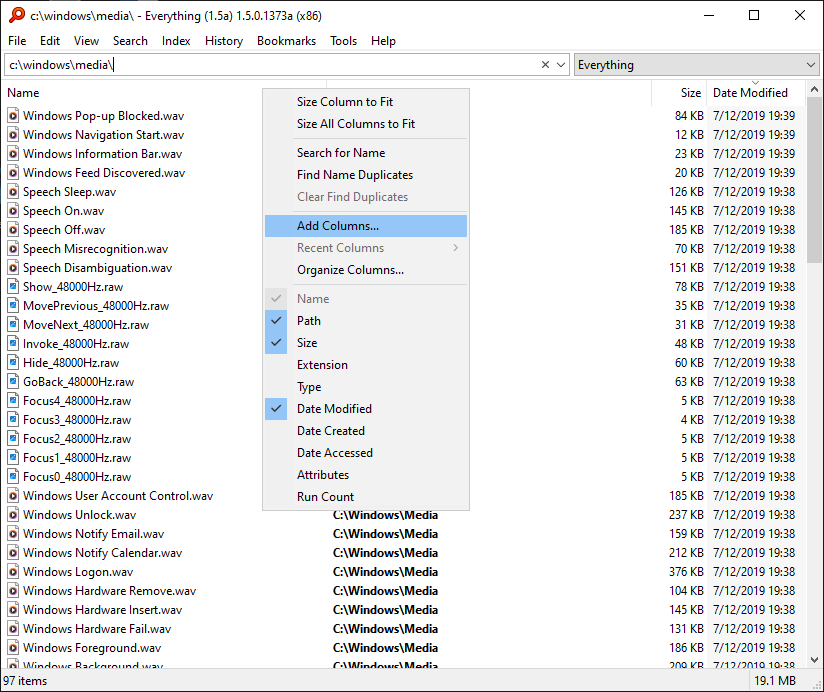
Task: Click the file icon for Windows Feed Discovered.wav
Action: [x=13, y=172]
